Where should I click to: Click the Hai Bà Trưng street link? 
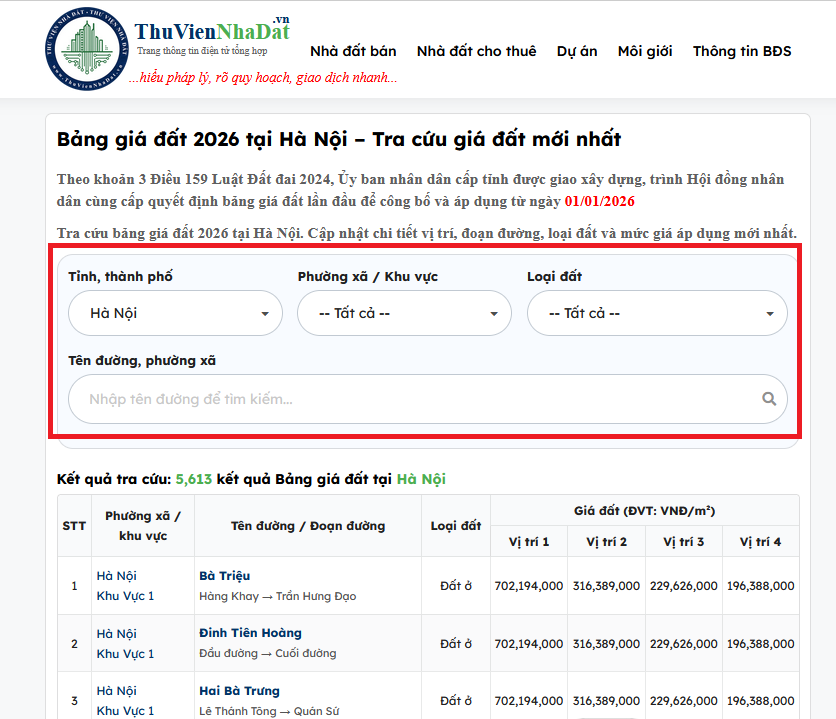pyautogui.click(x=240, y=691)
